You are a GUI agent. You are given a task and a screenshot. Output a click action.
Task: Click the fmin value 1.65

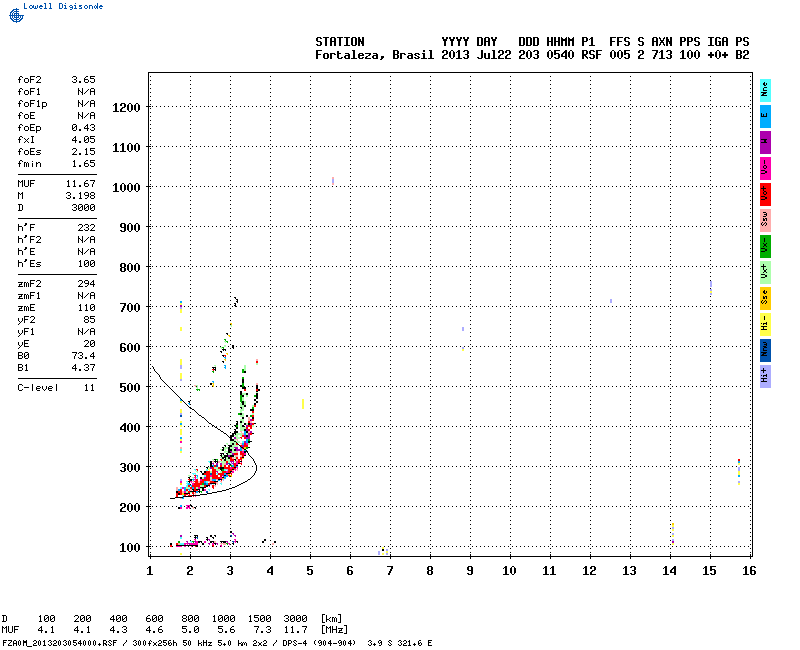coord(83,164)
